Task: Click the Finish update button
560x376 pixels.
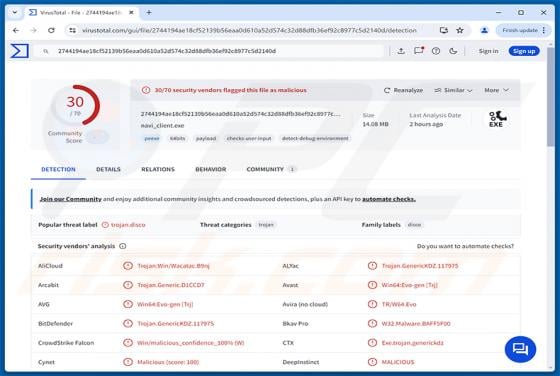Action: pyautogui.click(x=520, y=30)
